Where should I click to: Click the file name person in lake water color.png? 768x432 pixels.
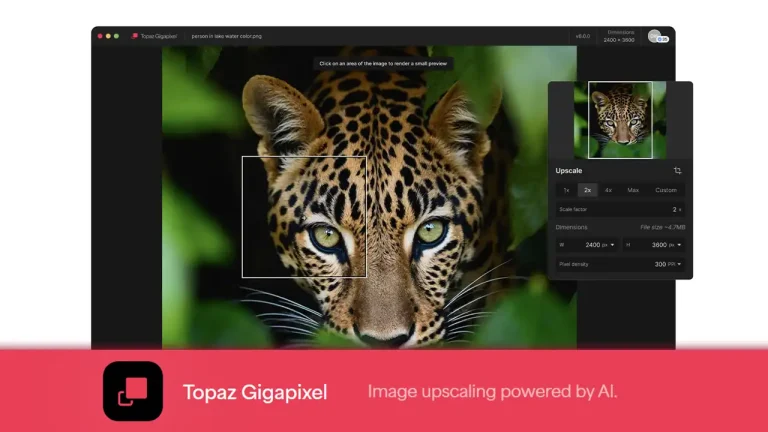226,36
